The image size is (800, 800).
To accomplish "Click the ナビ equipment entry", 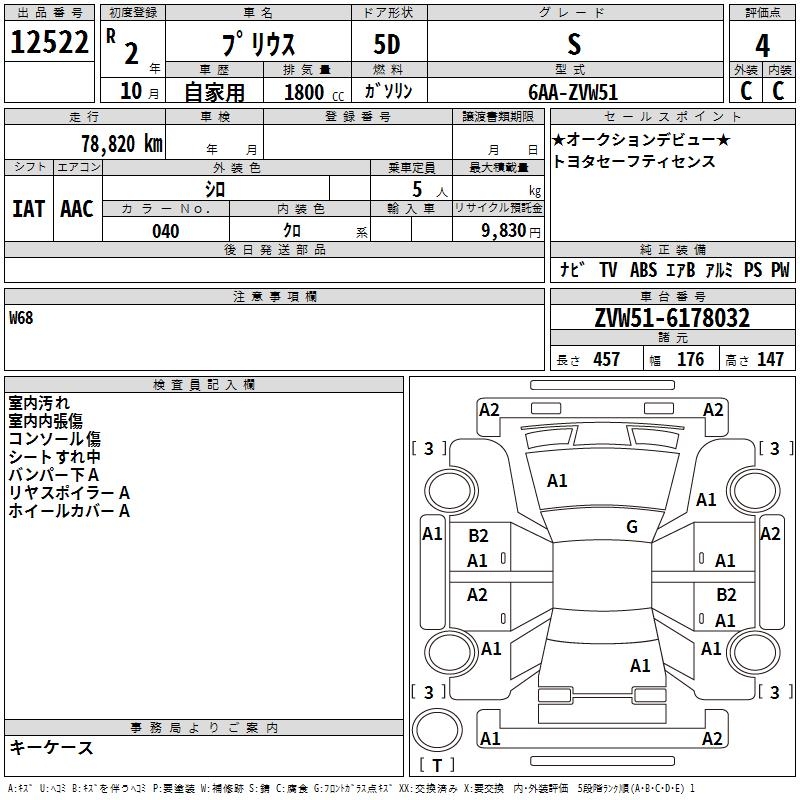I will (572, 269).
